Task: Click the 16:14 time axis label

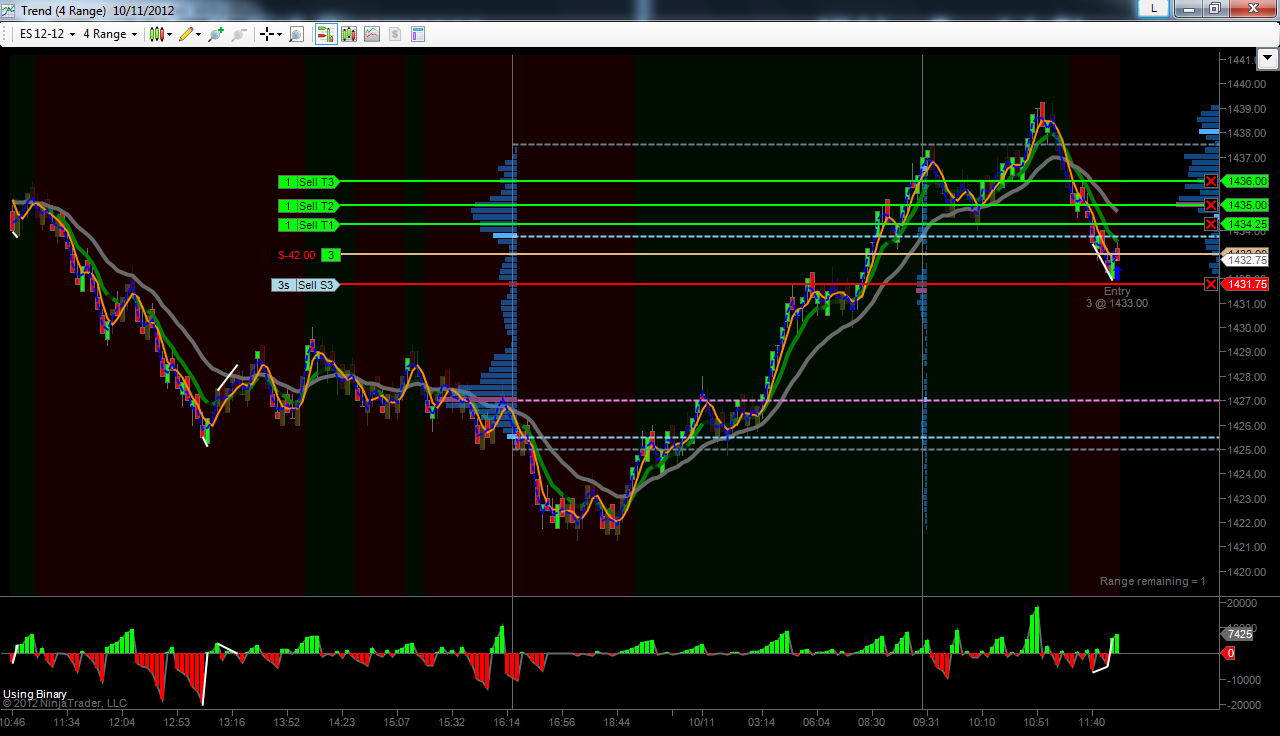Action: pos(507,721)
